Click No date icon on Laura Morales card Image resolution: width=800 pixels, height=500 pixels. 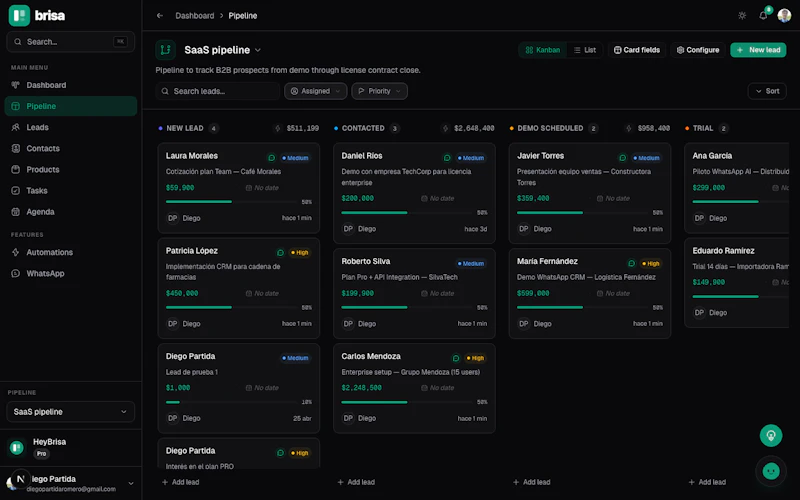point(249,188)
